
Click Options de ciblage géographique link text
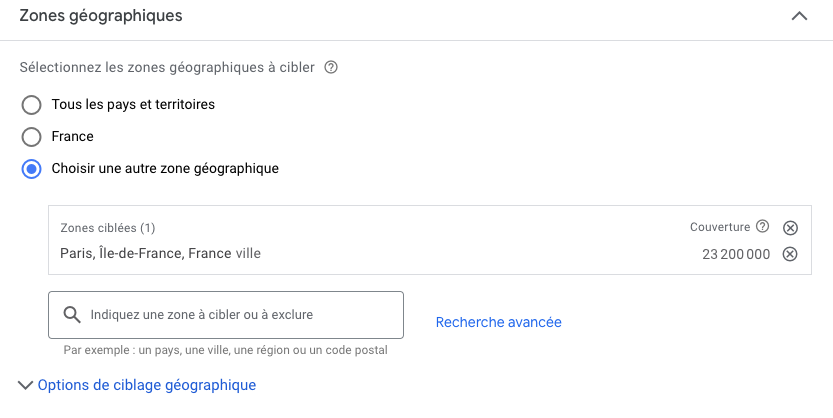(146, 385)
